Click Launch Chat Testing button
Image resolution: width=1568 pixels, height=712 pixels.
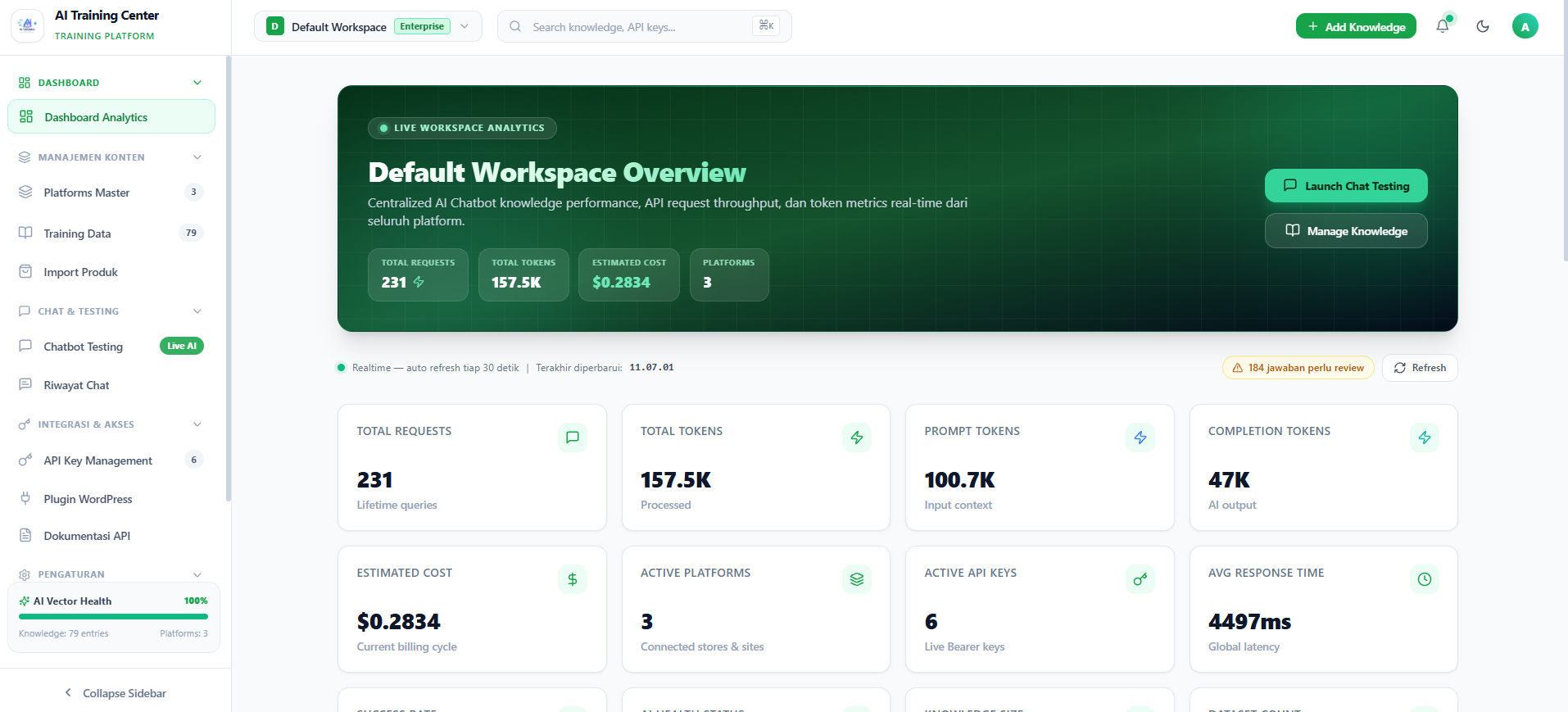1346,186
